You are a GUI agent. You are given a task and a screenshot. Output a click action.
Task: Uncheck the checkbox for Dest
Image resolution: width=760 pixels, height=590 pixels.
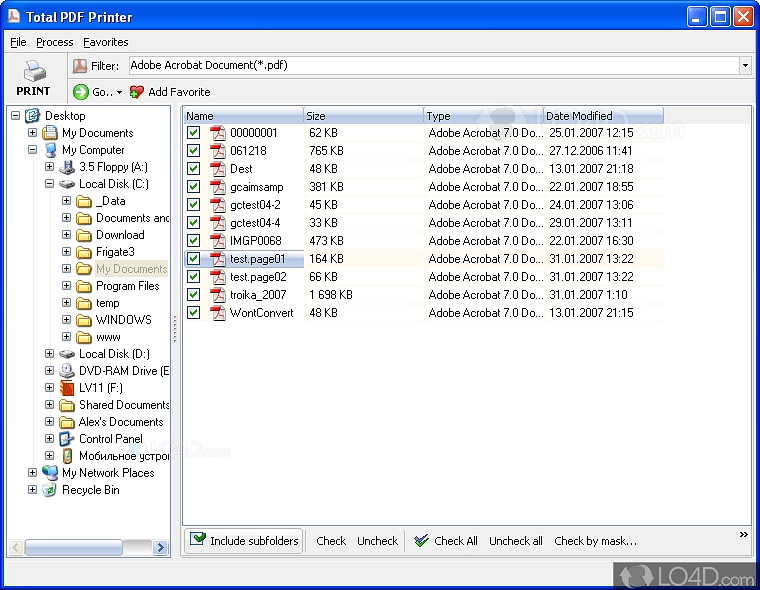tap(193, 169)
